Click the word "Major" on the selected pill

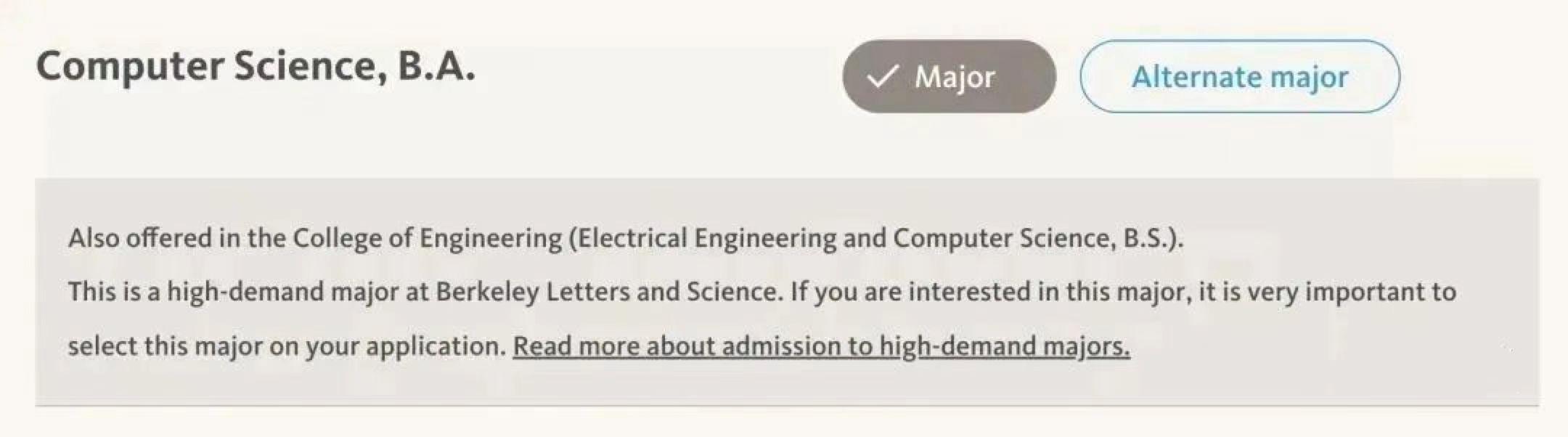(954, 77)
